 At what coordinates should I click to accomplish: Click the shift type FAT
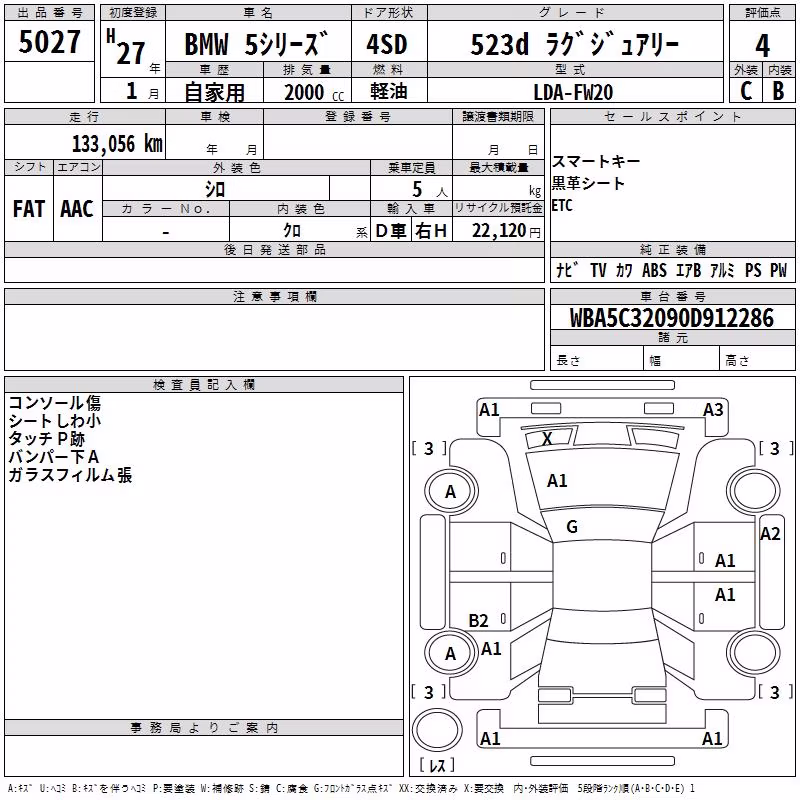click(29, 209)
